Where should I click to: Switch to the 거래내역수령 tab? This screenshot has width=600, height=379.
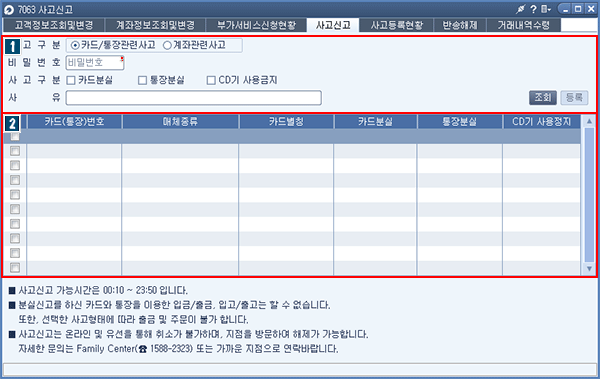coord(524,25)
